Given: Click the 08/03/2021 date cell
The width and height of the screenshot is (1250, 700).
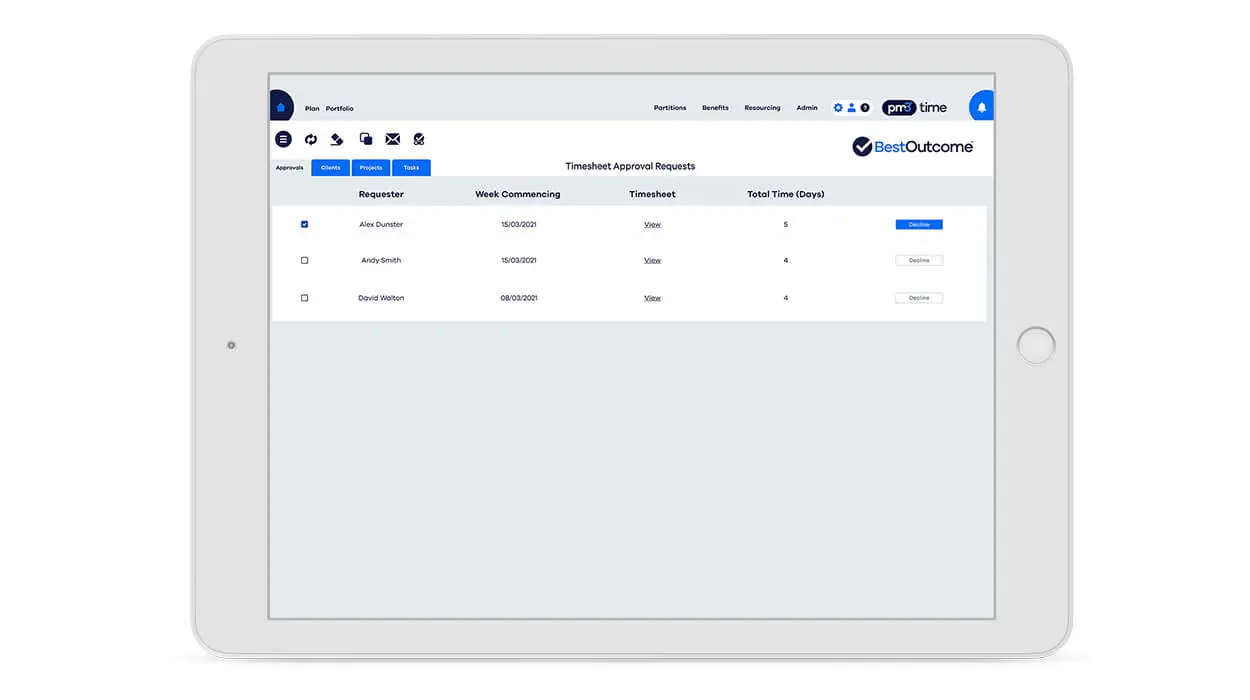Looking at the screenshot, I should point(519,298).
